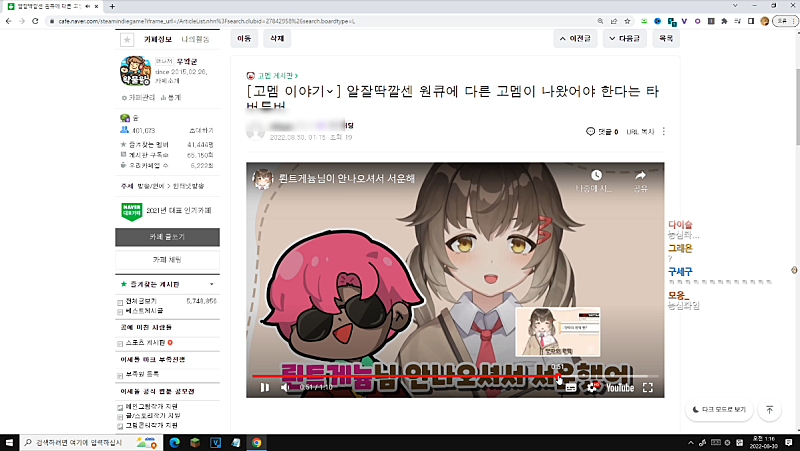The height and width of the screenshot is (451, 800).
Task: Open Windows Start menu
Action: (x=9, y=442)
